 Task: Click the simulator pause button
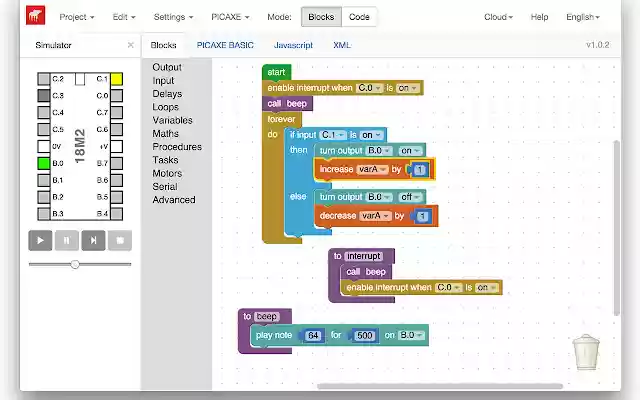(x=66, y=240)
